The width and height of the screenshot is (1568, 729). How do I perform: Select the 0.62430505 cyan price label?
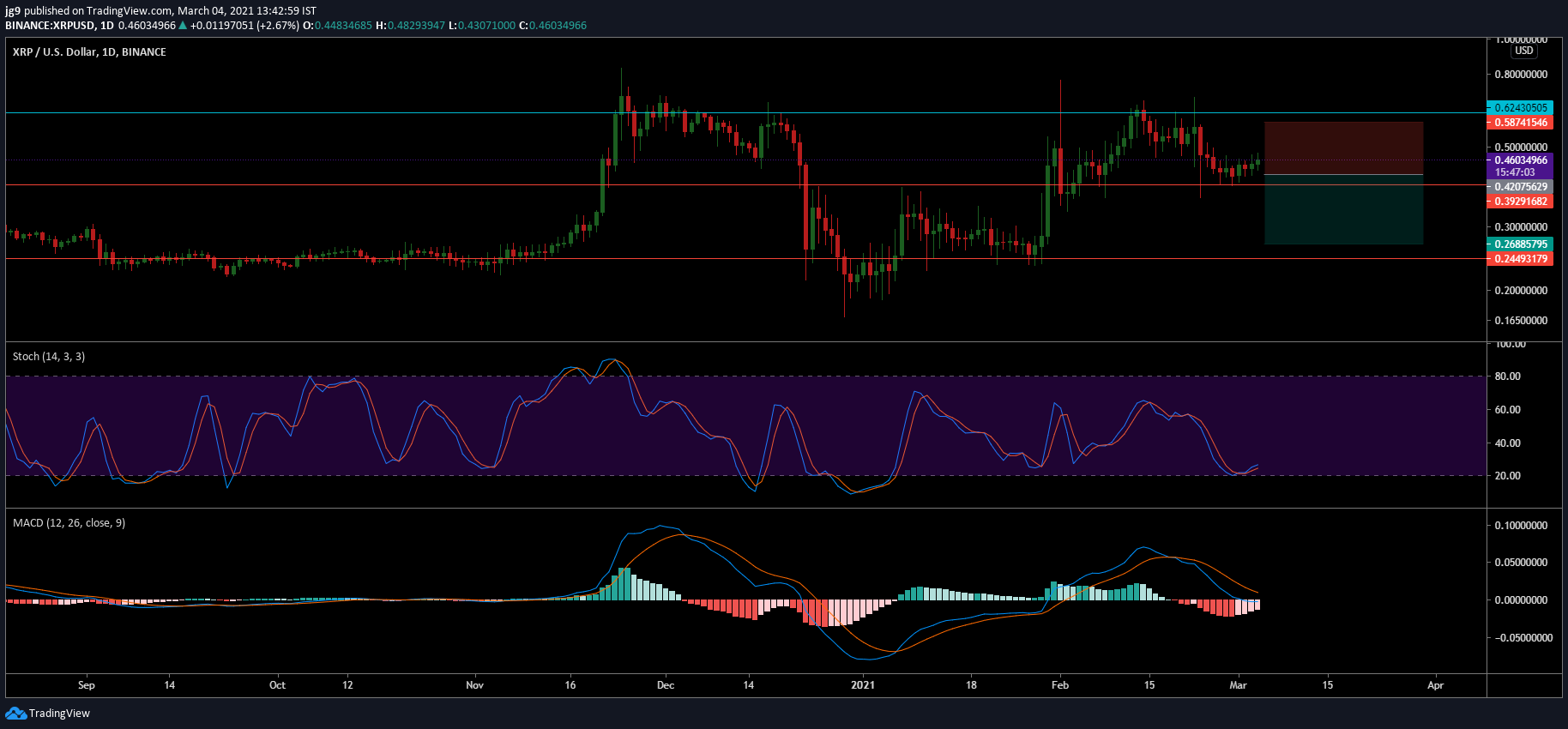click(1520, 108)
